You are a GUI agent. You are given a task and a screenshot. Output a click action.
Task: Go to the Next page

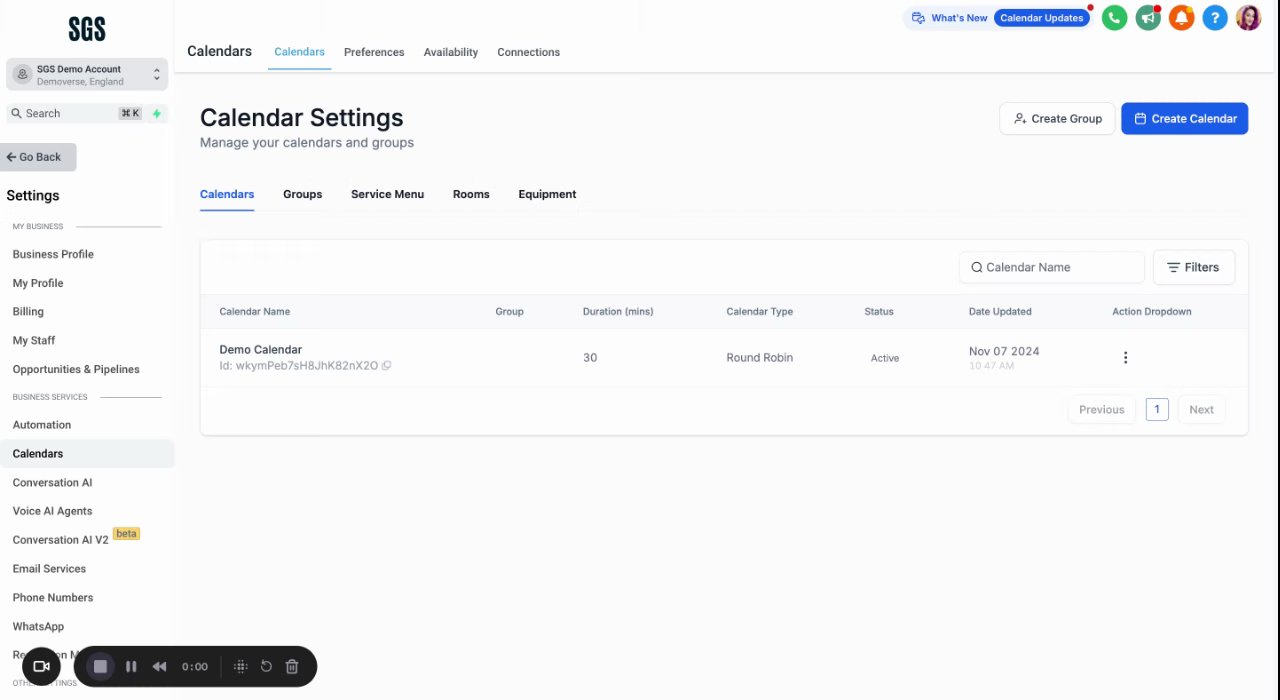coord(1201,409)
